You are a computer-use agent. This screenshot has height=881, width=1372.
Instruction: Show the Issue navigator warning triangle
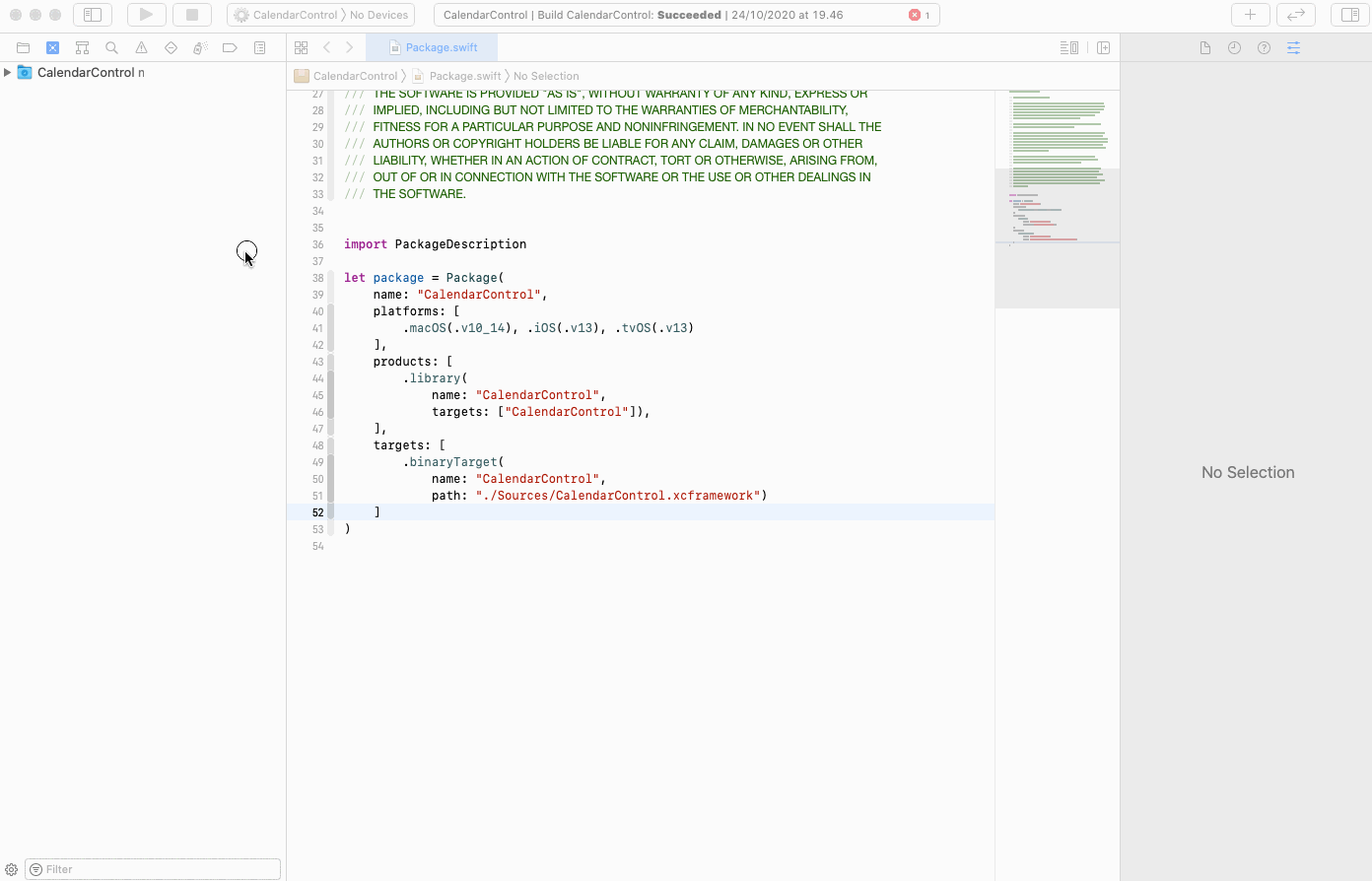point(141,47)
